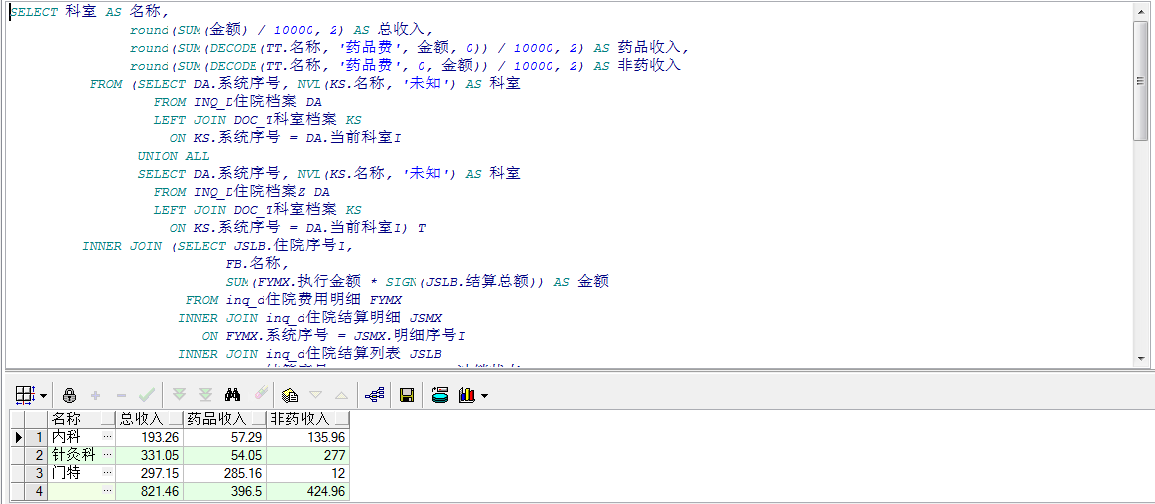Click the sort button on 药品收入 column header
Viewport: 1155px width, 504px height.
[258, 420]
